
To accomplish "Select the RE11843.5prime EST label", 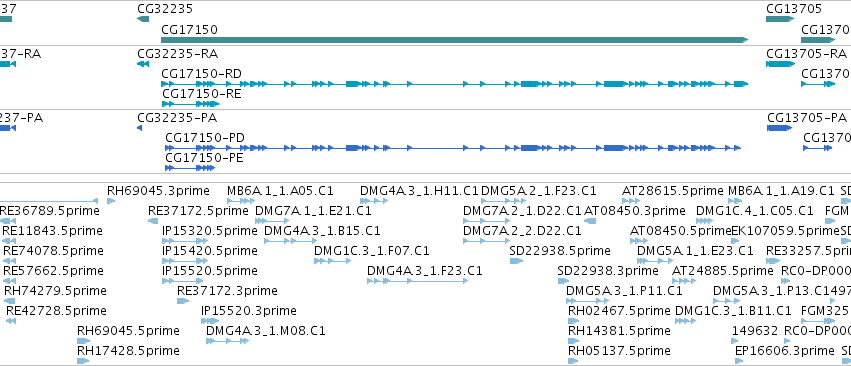I will pos(52,231).
